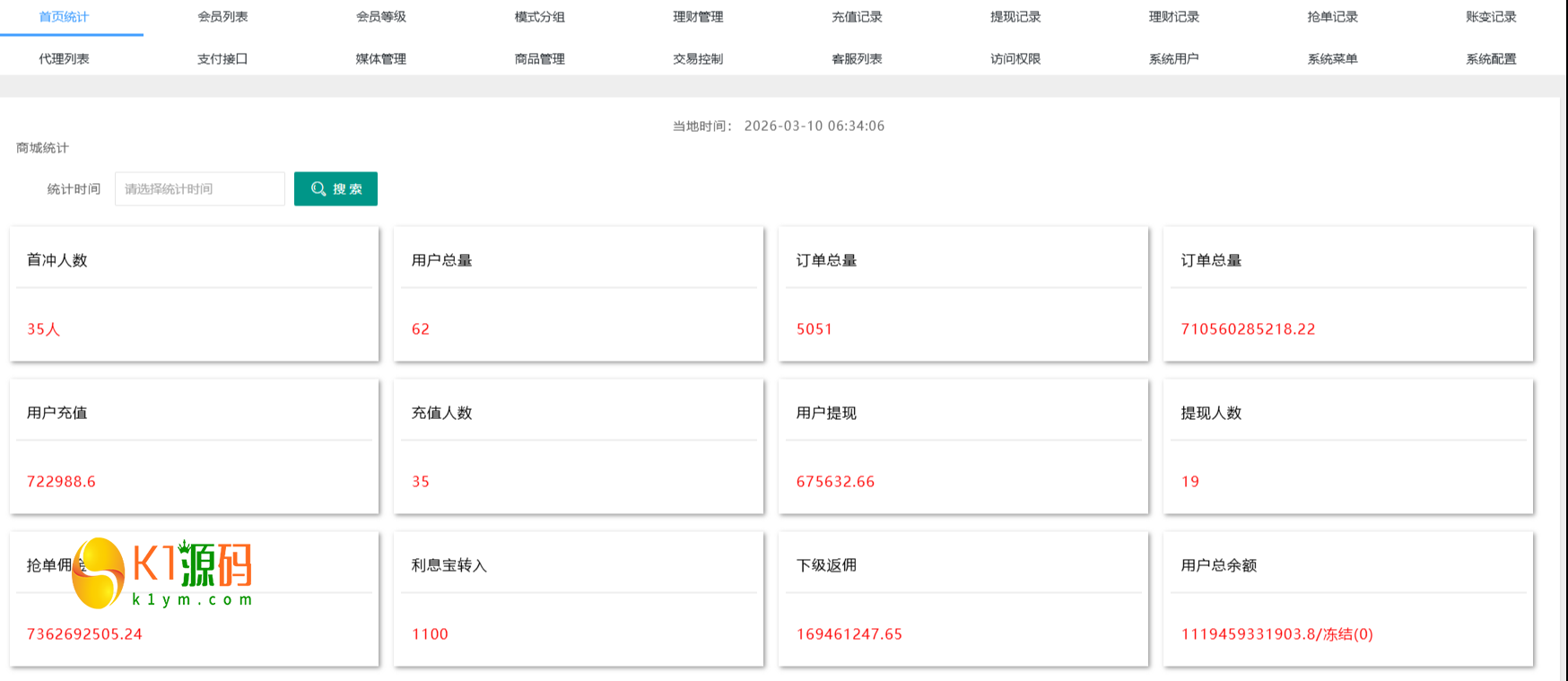This screenshot has height=681, width=1568.
Task: Click the 下级返佣 card title
Action: tap(826, 565)
